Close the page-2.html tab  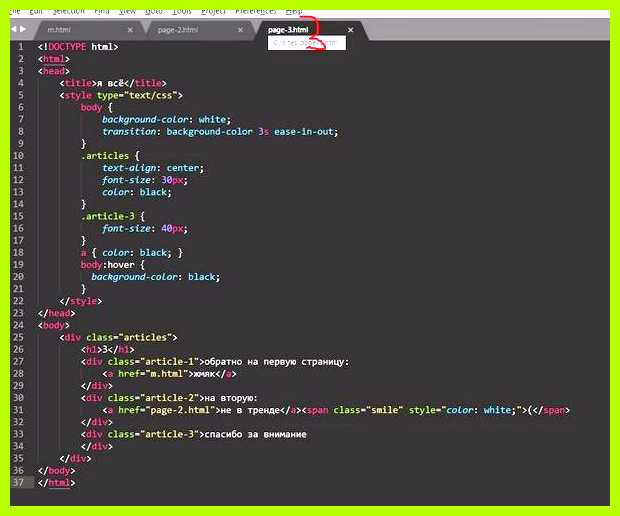(x=240, y=30)
